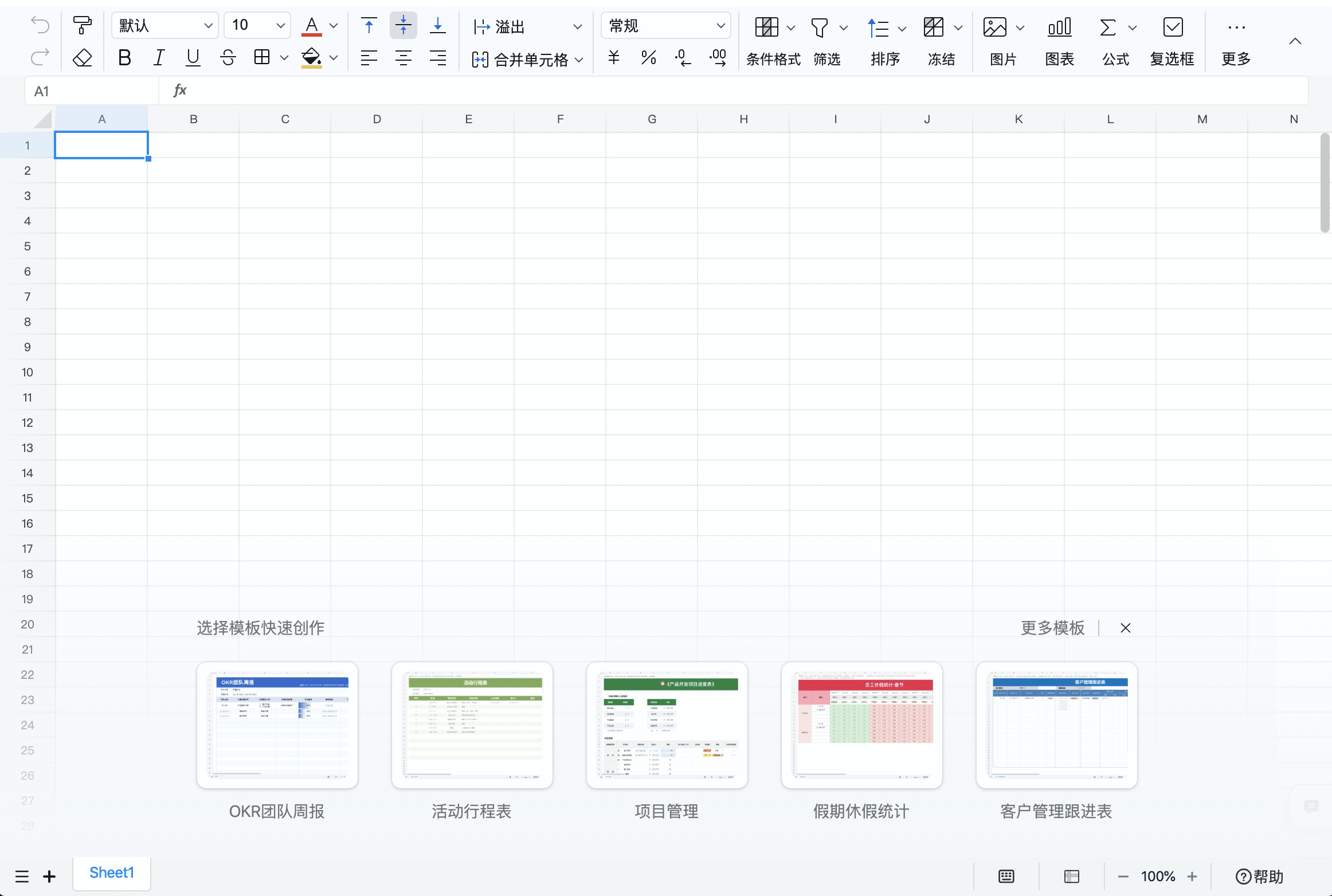This screenshot has height=896, width=1332.
Task: Switch to the Sheet1 tab
Action: tap(112, 873)
